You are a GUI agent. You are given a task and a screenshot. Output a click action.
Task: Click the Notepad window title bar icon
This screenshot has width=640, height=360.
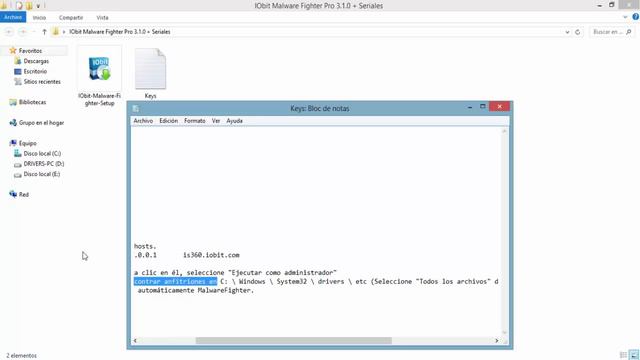tap(136, 108)
